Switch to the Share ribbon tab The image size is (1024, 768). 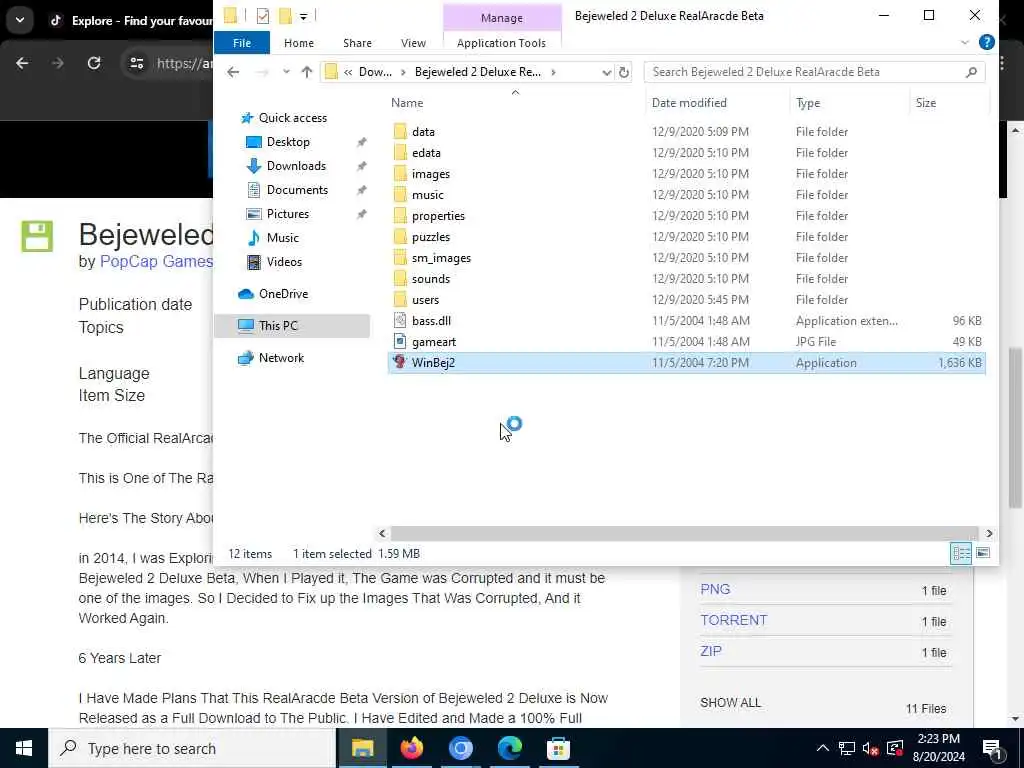357,42
